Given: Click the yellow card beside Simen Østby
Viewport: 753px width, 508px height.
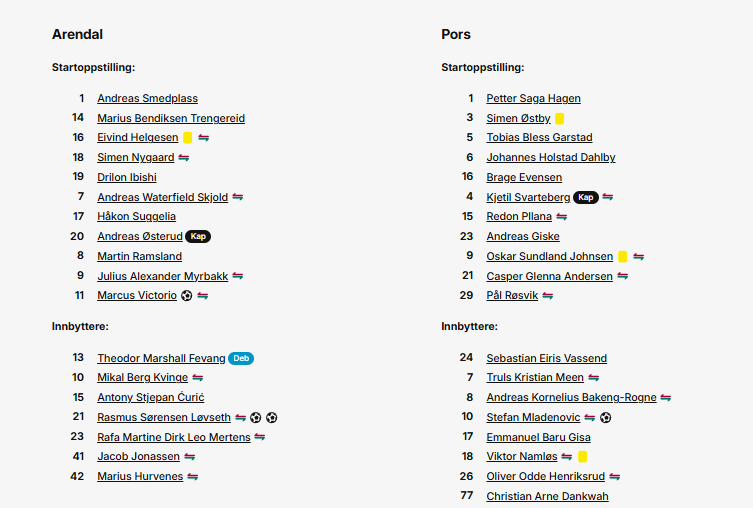Looking at the screenshot, I should (x=559, y=118).
